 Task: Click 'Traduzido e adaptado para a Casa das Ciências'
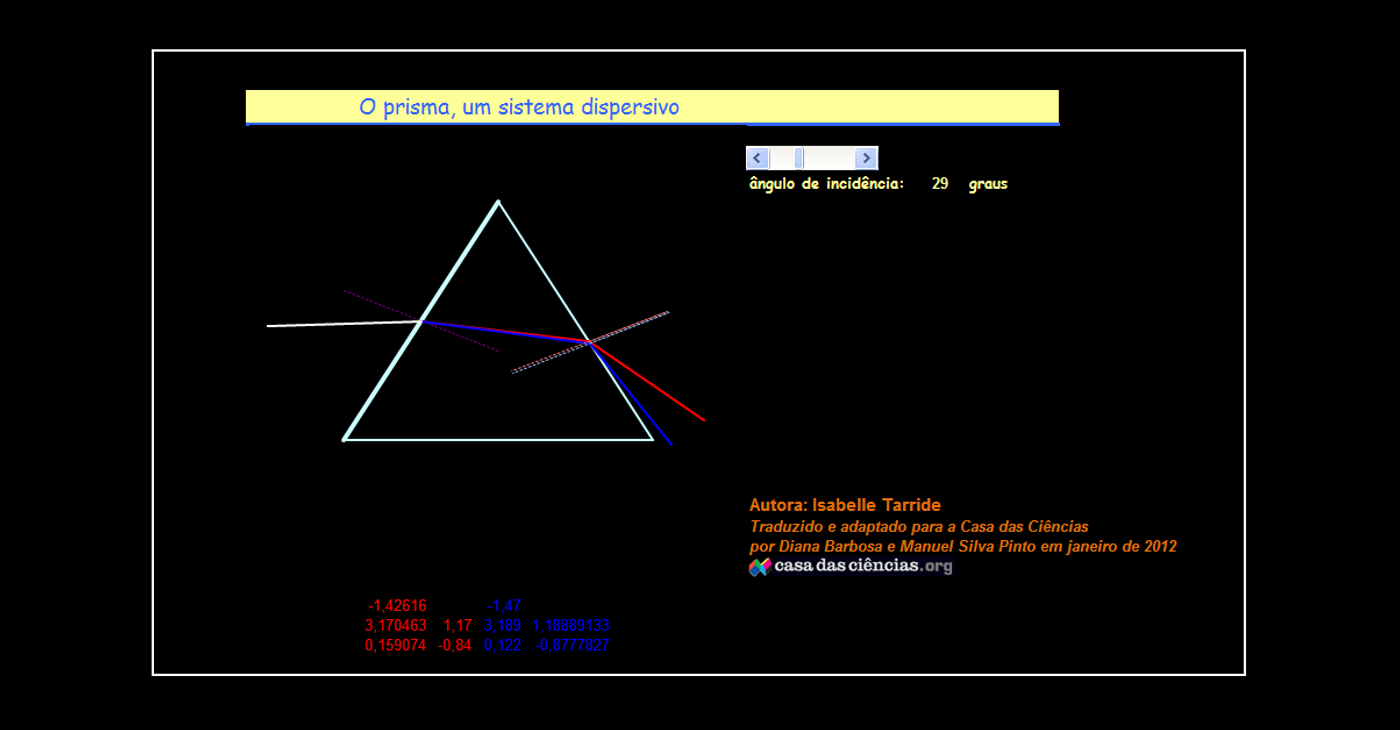tap(919, 526)
